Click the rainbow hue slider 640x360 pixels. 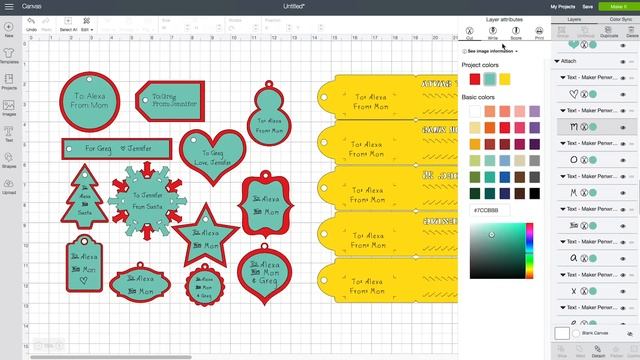click(529, 251)
